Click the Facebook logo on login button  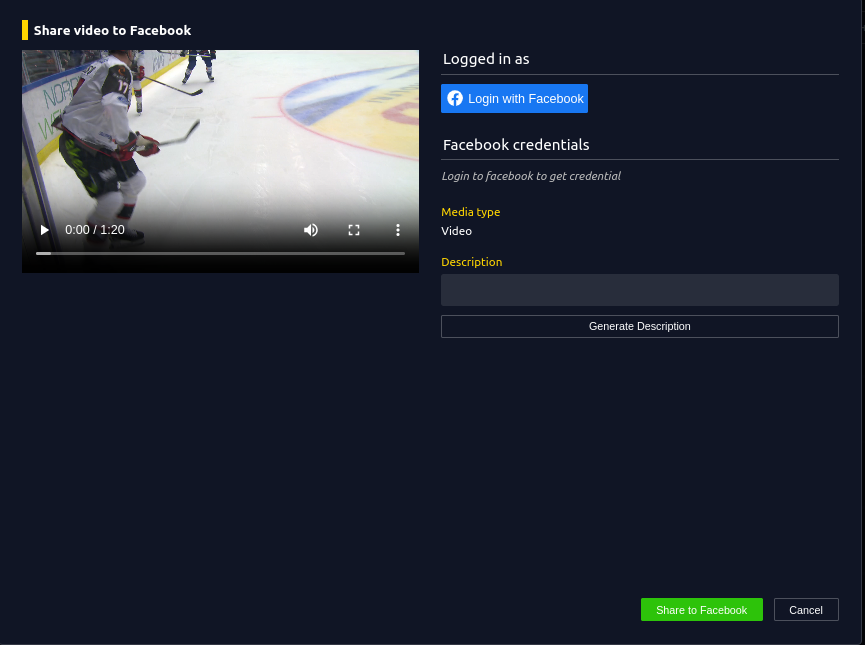tap(455, 98)
